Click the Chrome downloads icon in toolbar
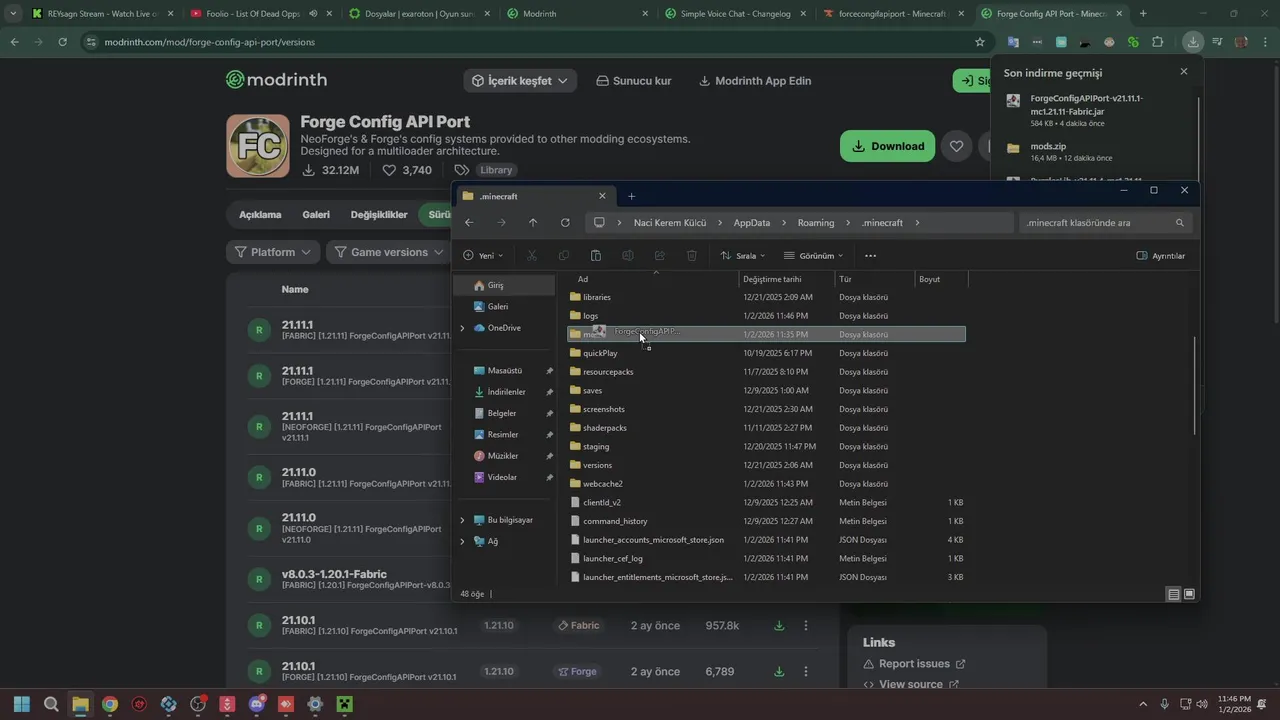 [1193, 42]
